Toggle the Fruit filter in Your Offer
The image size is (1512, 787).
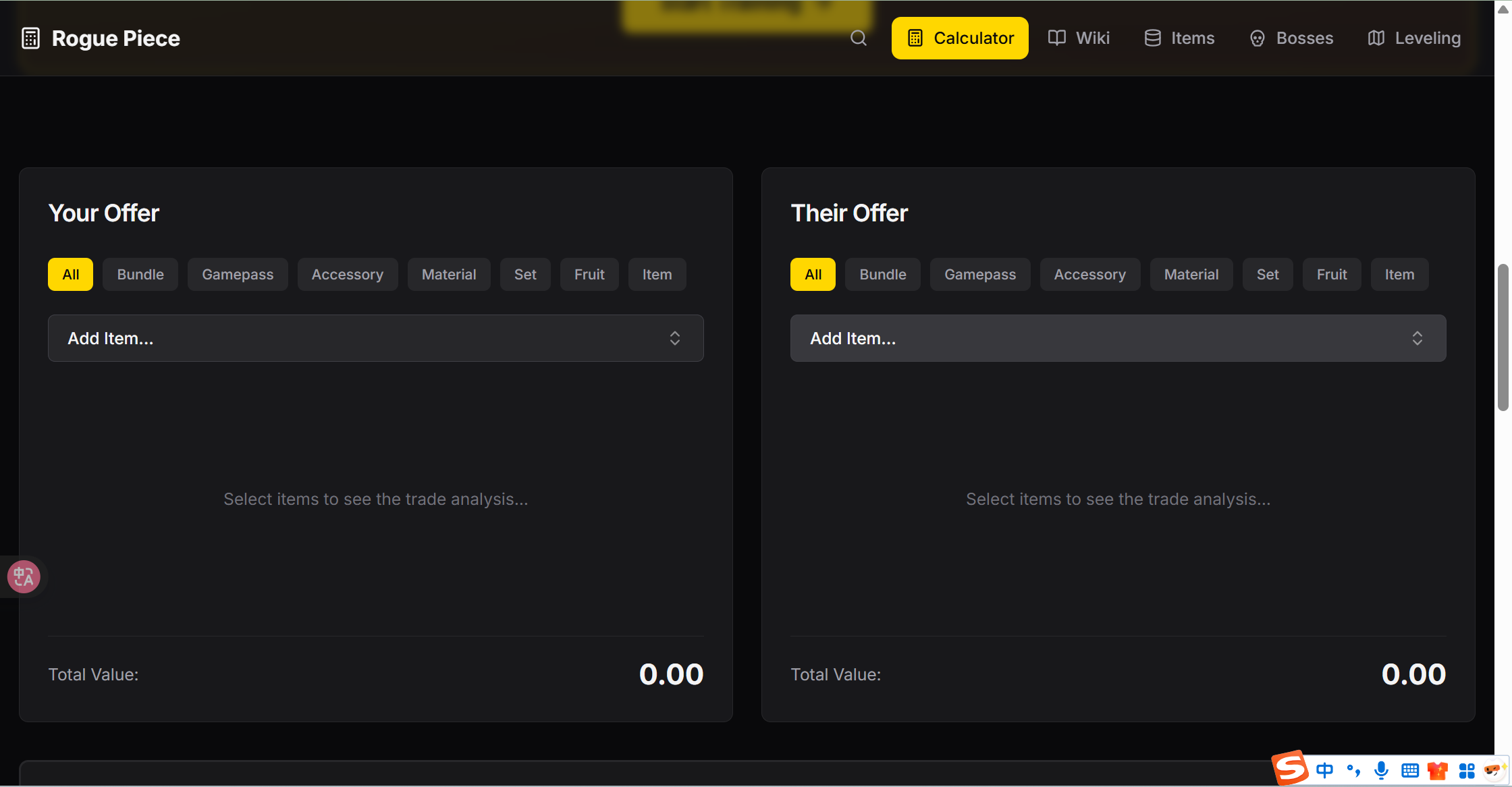(x=589, y=274)
